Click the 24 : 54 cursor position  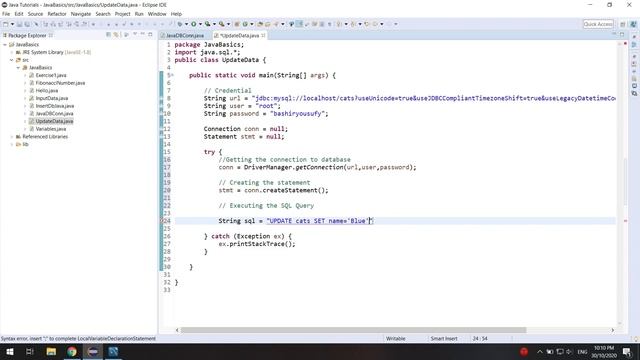point(480,339)
